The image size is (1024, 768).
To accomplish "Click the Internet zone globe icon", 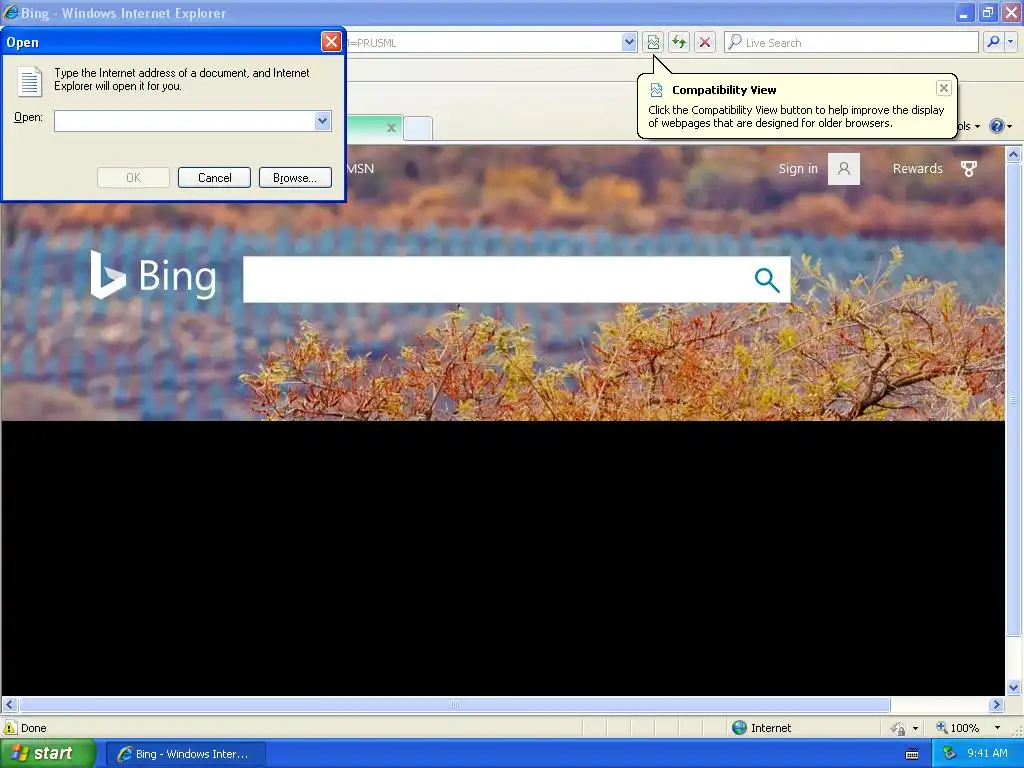I will 739,728.
